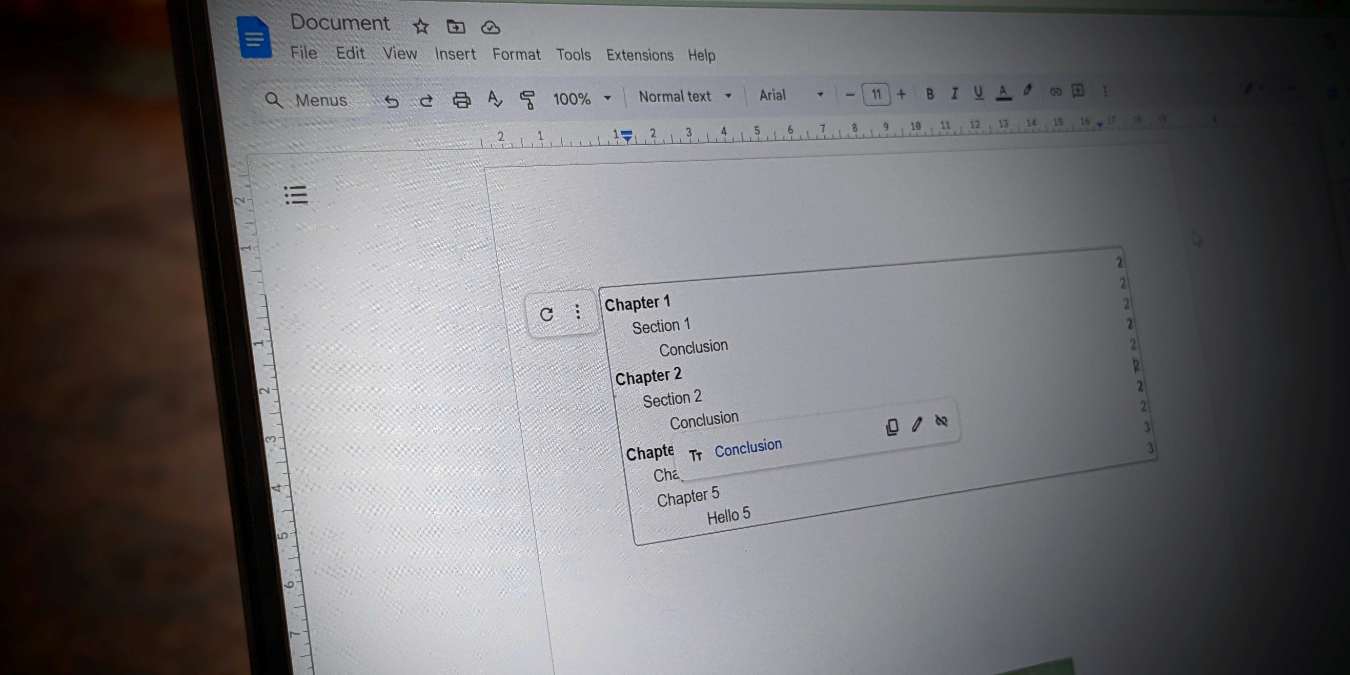Refresh the table of contents
This screenshot has width=1350, height=675.
(x=546, y=313)
